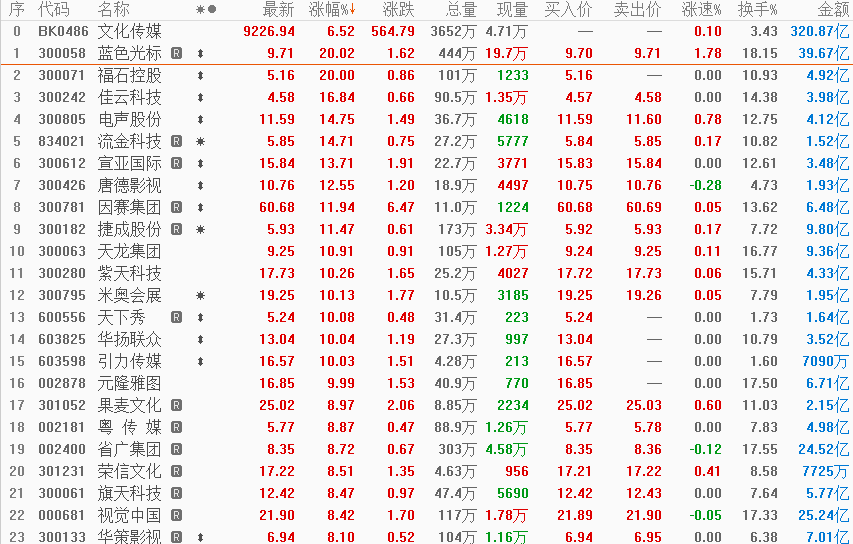The width and height of the screenshot is (853, 544).
Task: Click the marker icon in 因赛集团 row
Action: coord(200,207)
